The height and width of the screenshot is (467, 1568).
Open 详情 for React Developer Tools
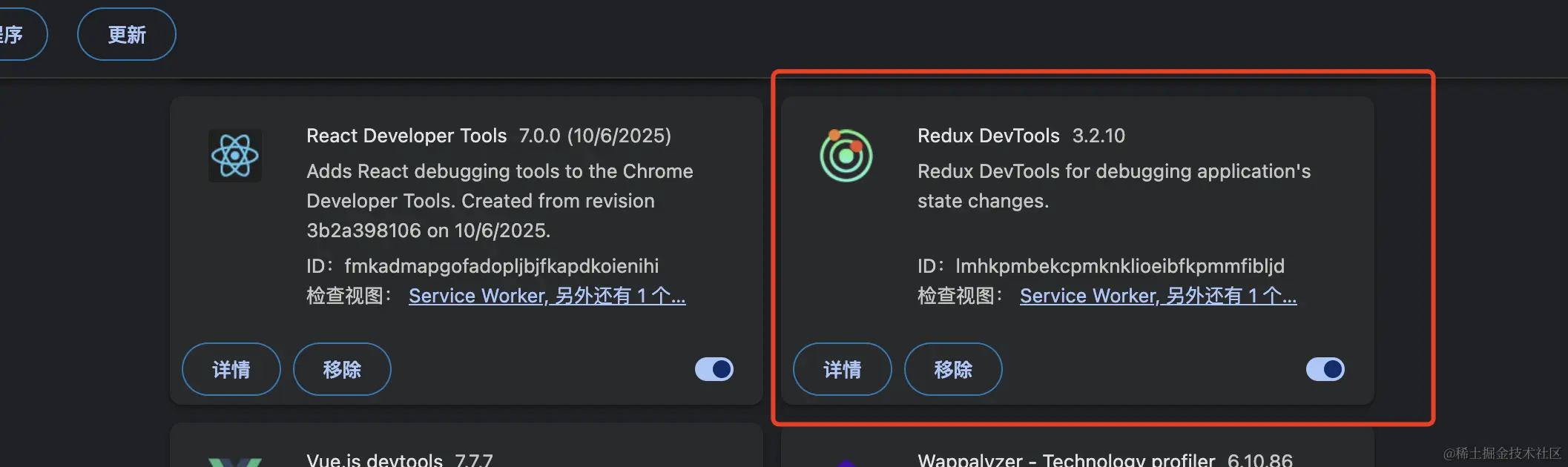coord(231,369)
